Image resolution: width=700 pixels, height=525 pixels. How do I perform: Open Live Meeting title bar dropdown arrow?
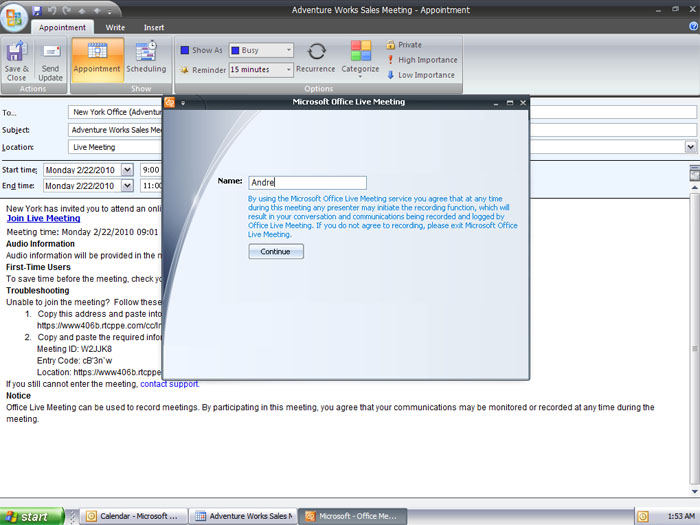click(x=183, y=103)
